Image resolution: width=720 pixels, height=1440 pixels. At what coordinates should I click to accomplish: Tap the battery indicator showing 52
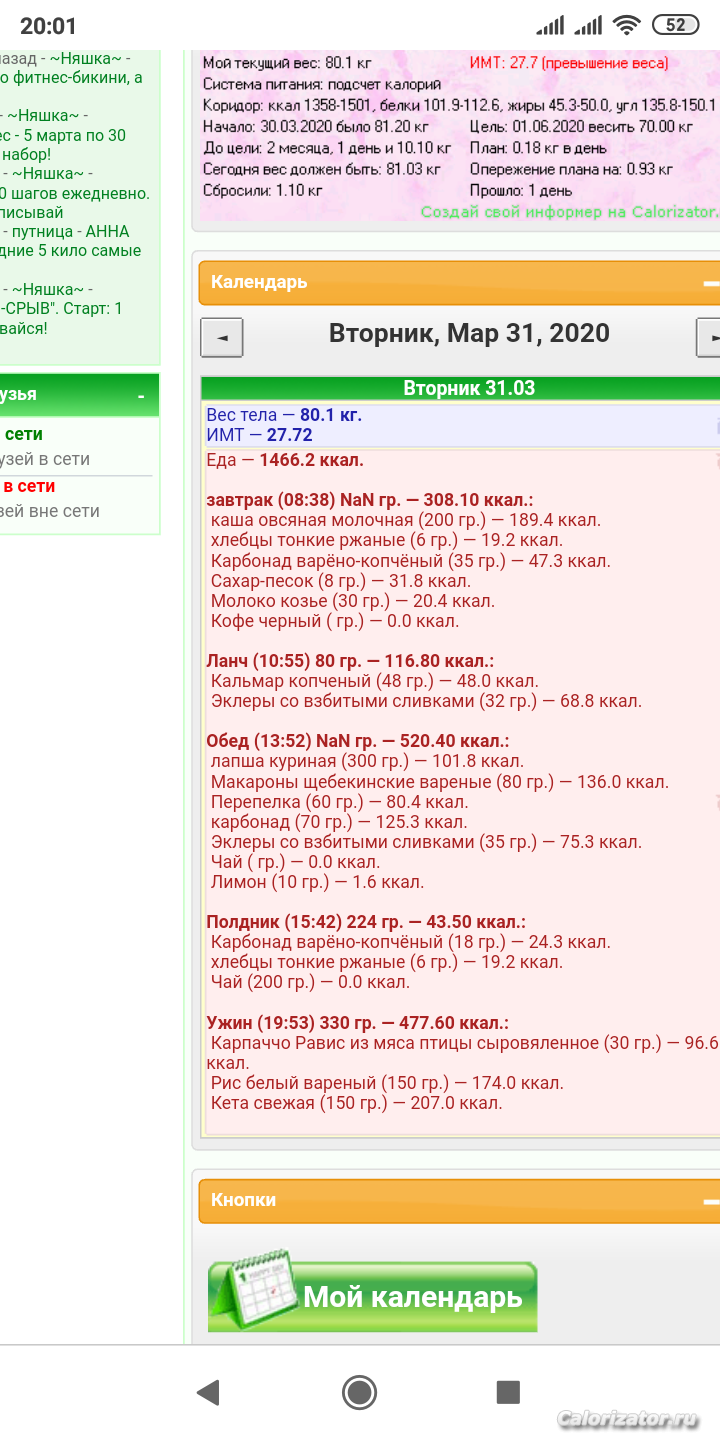[675, 26]
